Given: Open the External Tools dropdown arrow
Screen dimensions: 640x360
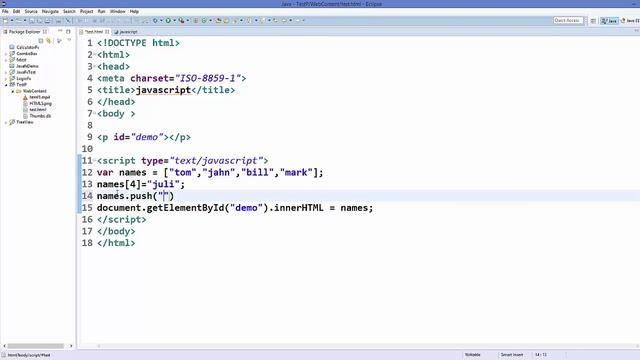Looking at the screenshot, I should tap(188, 20).
